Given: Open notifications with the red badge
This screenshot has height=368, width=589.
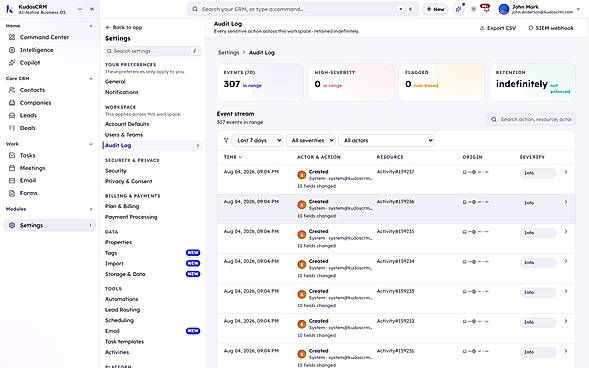Looking at the screenshot, I should [485, 9].
